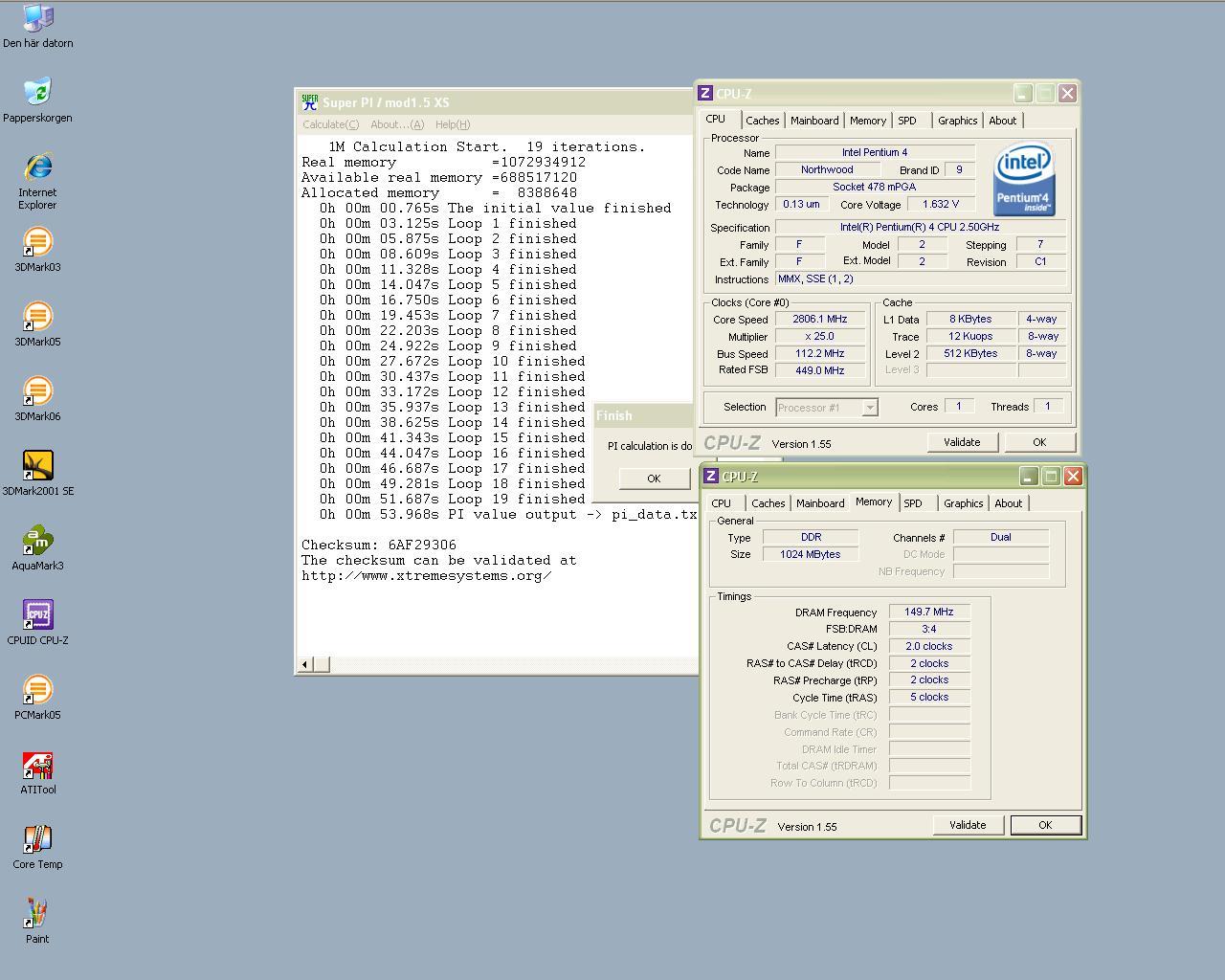Click the 'Loop 19 finished' result line

(453, 499)
